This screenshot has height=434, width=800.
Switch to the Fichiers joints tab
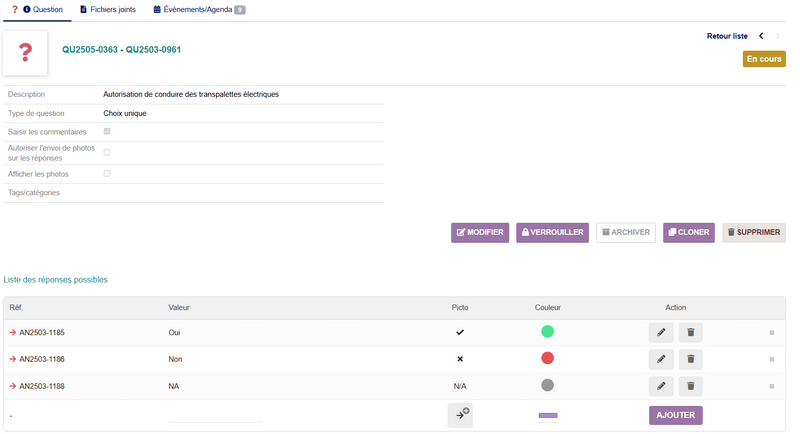(x=108, y=10)
